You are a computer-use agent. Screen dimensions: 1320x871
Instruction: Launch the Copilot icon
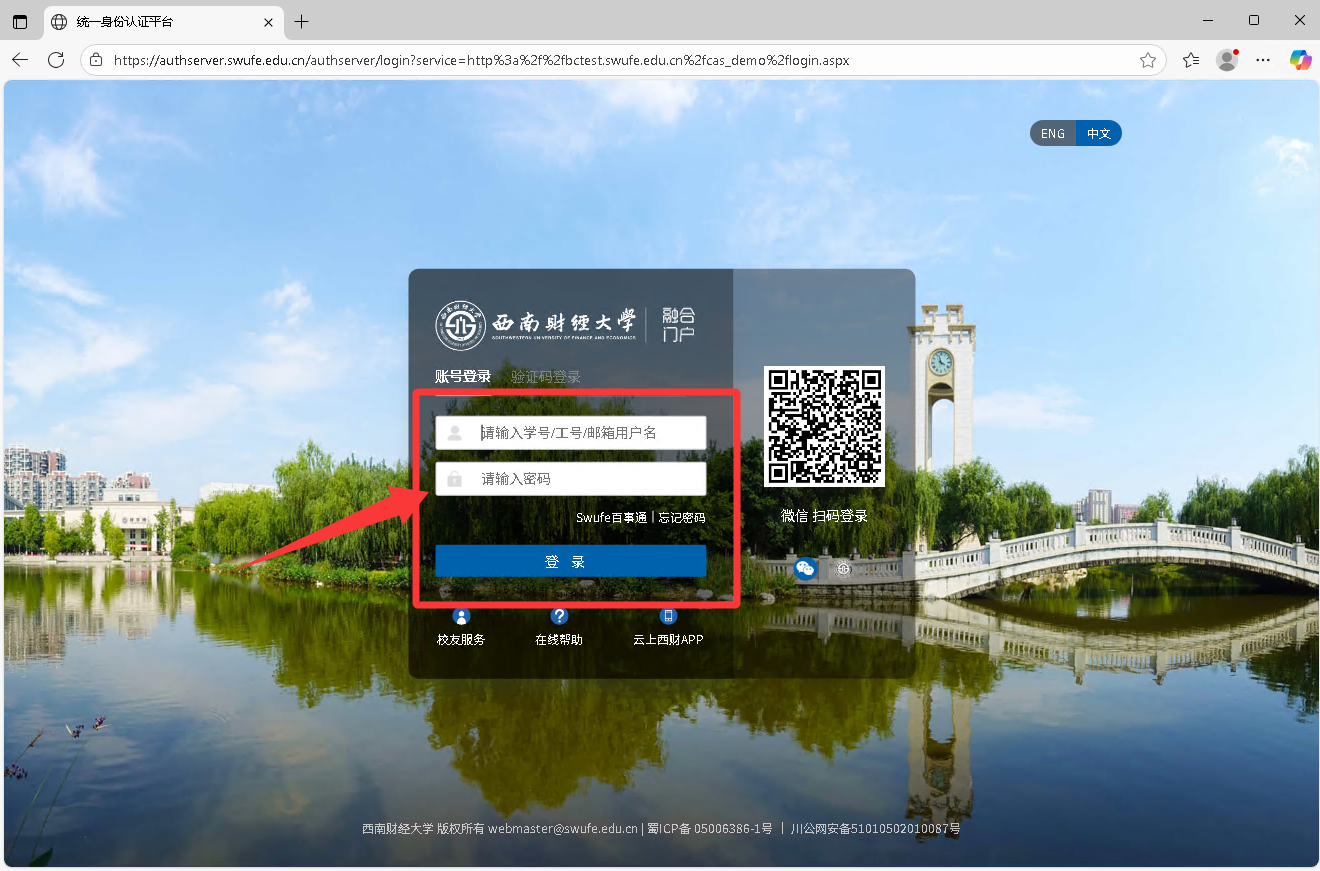coord(1300,60)
